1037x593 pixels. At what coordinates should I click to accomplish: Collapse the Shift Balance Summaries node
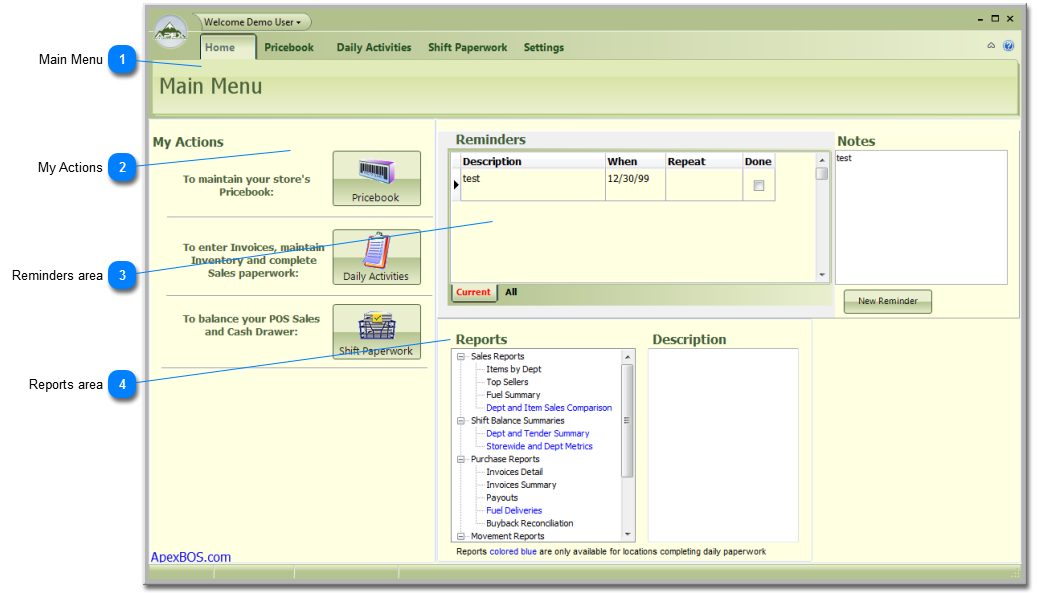click(x=461, y=421)
